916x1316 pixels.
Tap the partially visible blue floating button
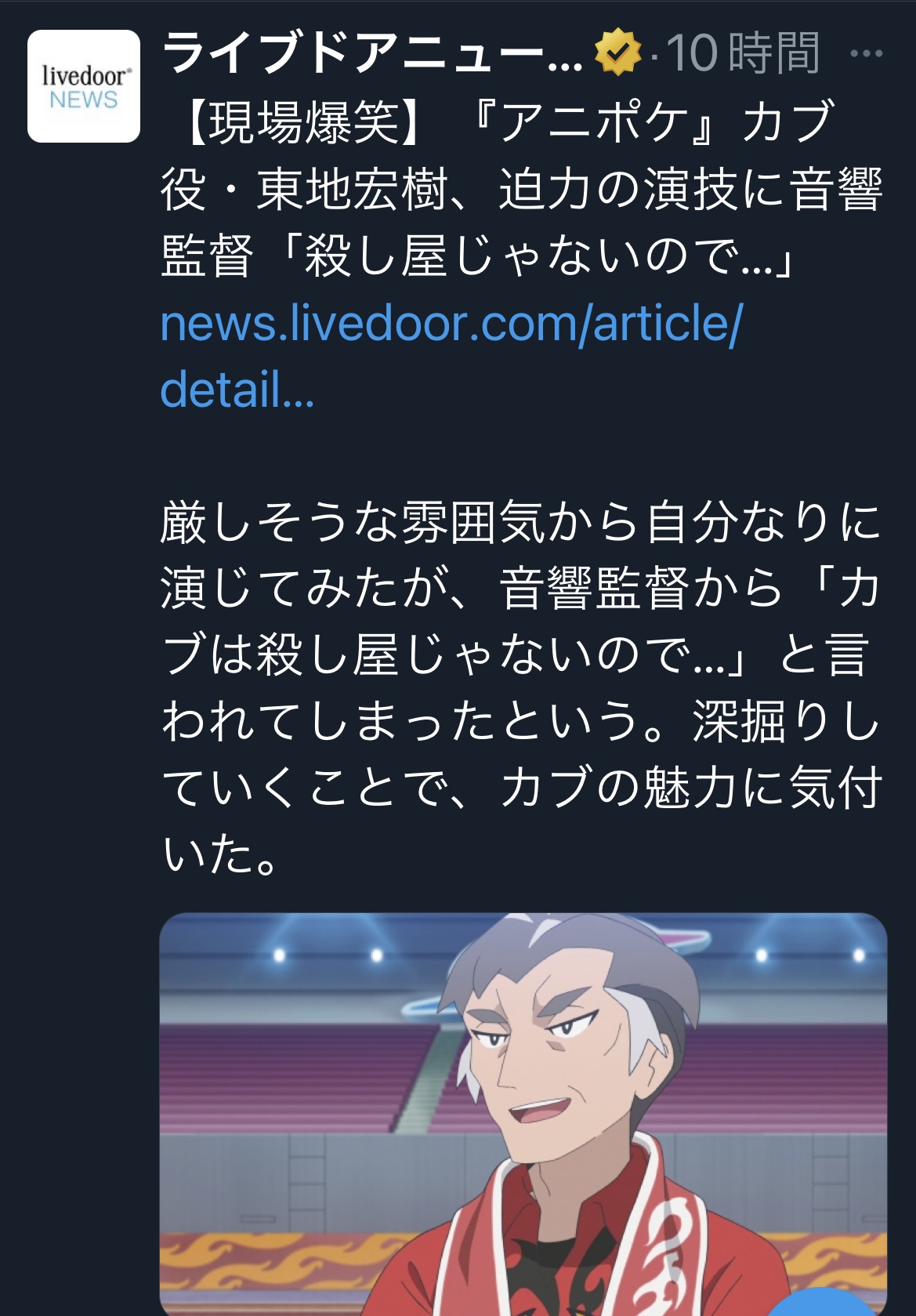pos(838,1302)
